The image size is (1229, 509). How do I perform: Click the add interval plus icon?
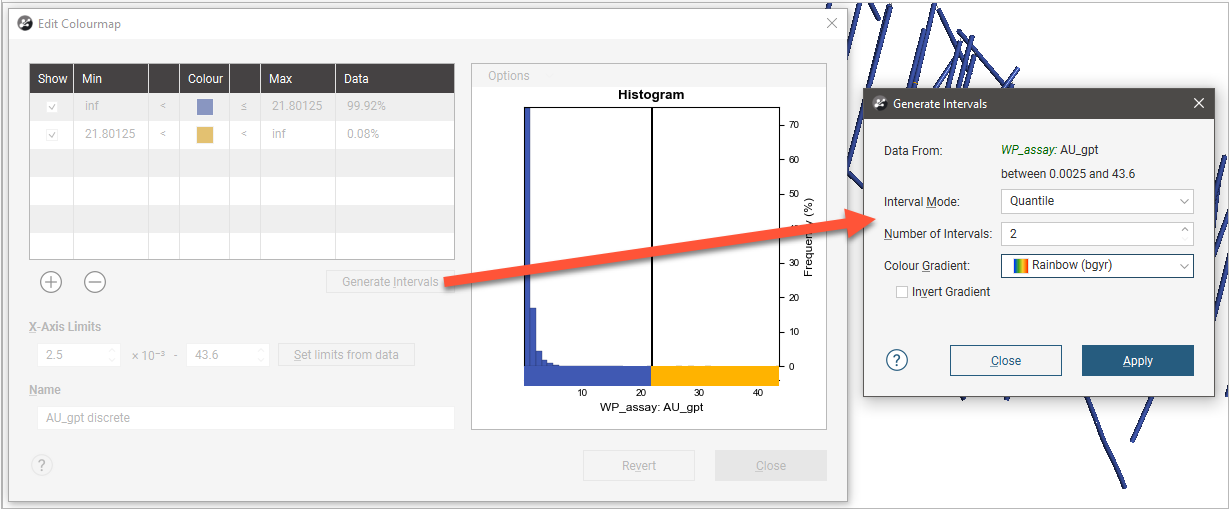pos(51,282)
